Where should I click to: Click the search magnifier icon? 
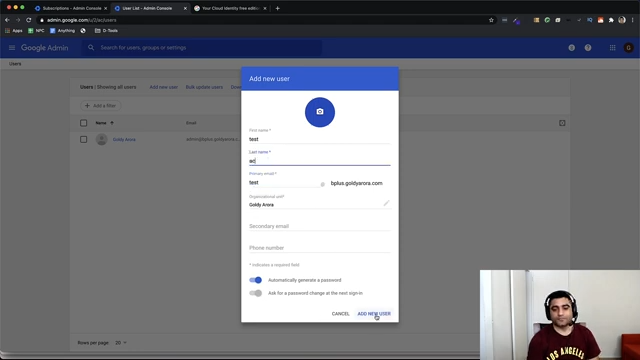point(91,48)
